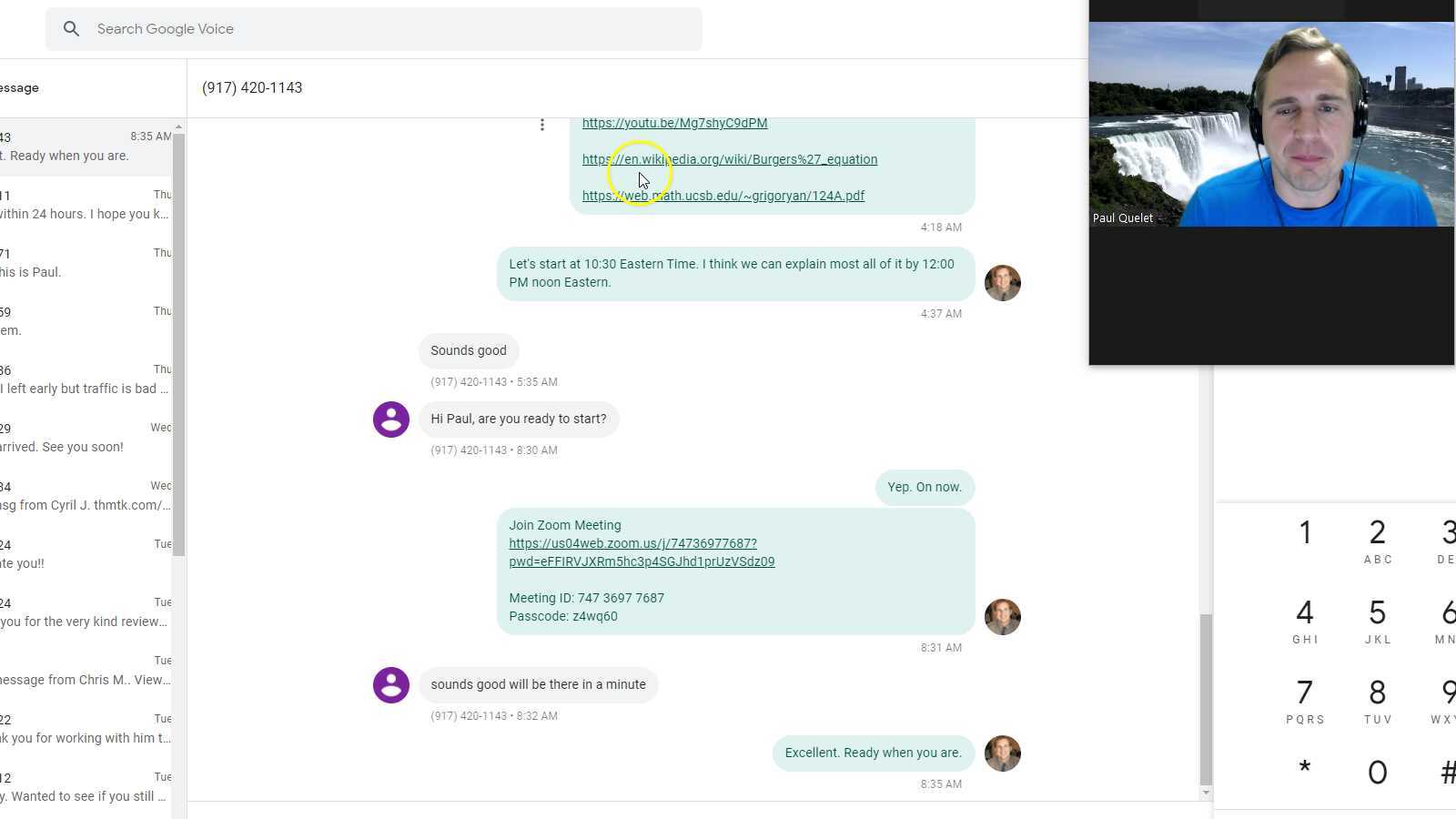Click the 'Sounds good' message bubble

[x=469, y=351]
